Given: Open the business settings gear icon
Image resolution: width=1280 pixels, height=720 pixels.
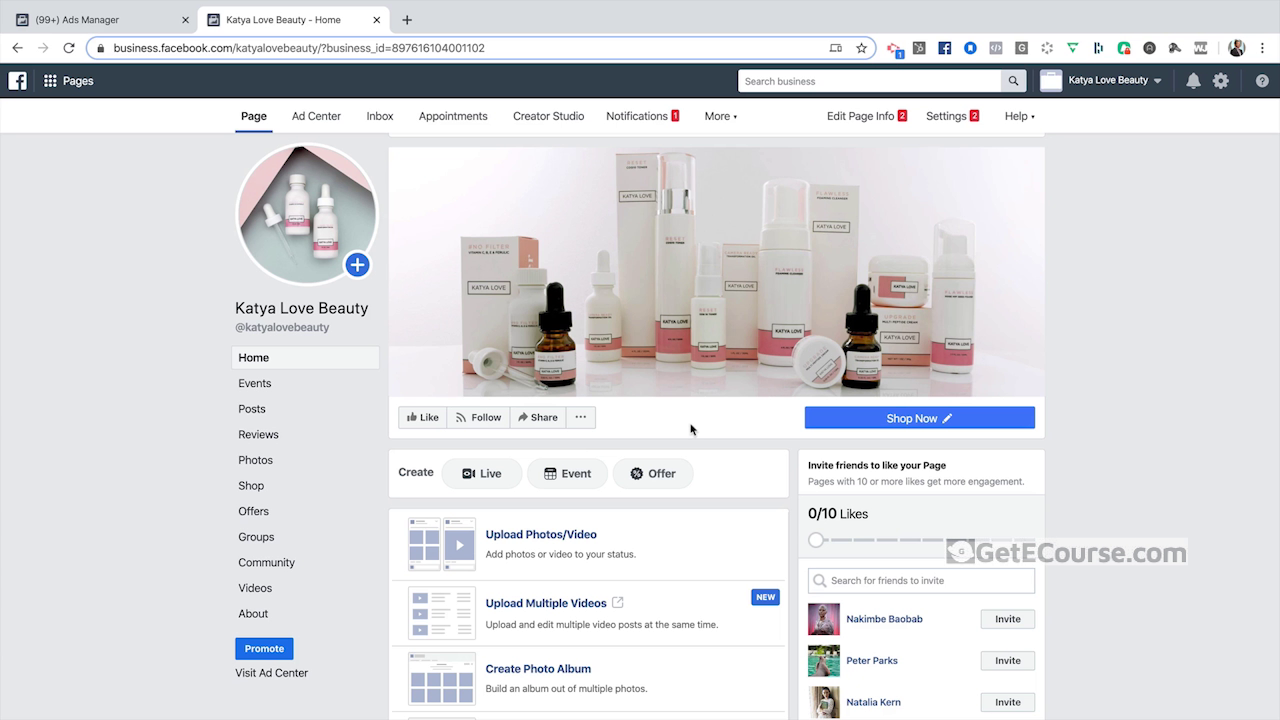Looking at the screenshot, I should pyautogui.click(x=1221, y=81).
